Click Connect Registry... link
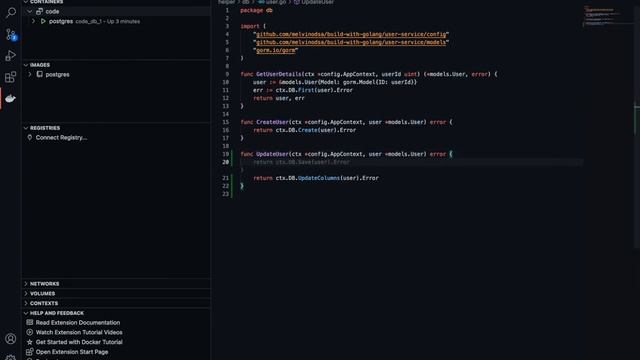 [61, 138]
